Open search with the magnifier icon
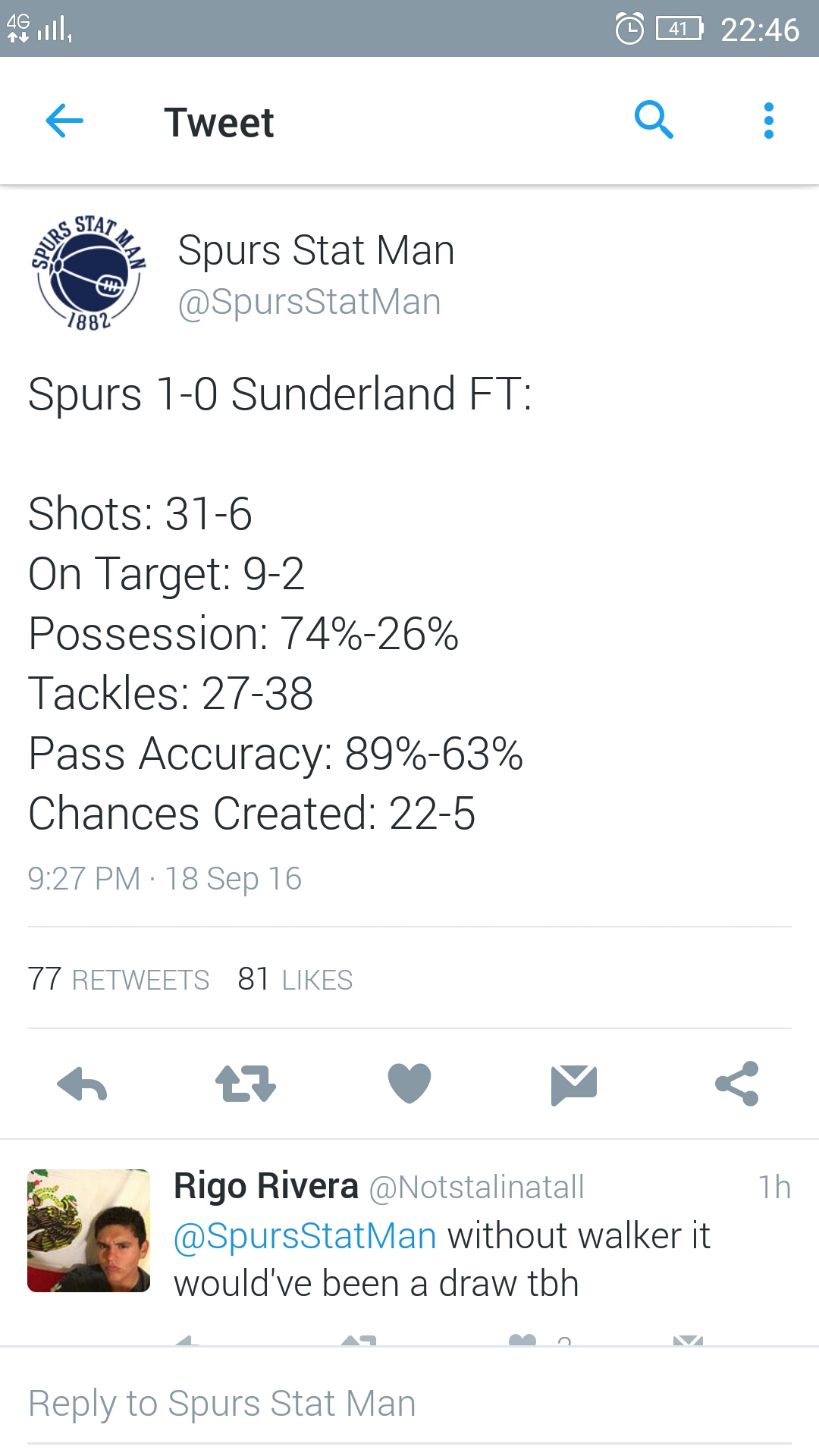The image size is (819, 1456). pyautogui.click(x=654, y=120)
